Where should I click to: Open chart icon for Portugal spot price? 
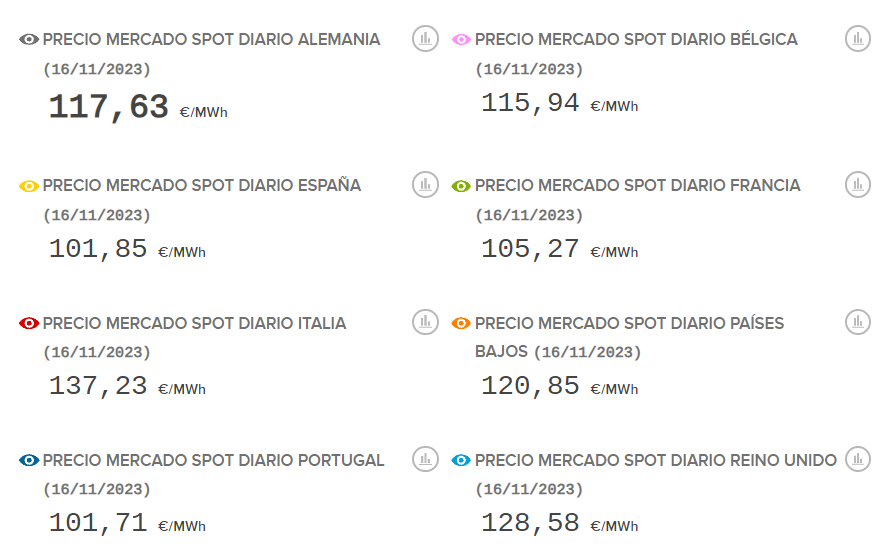425,459
